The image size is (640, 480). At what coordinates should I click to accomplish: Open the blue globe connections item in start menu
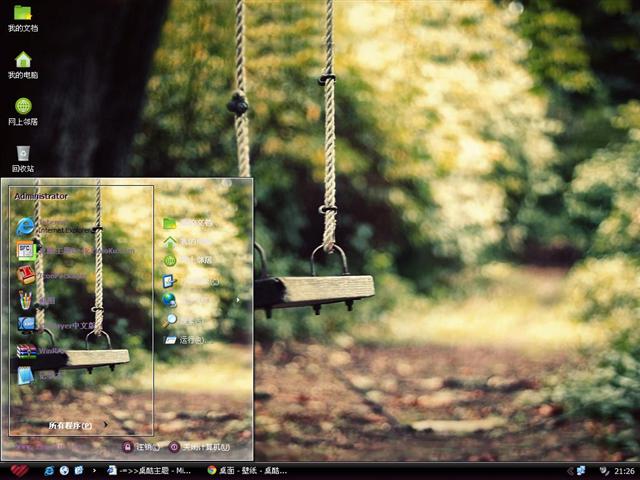(x=169, y=300)
